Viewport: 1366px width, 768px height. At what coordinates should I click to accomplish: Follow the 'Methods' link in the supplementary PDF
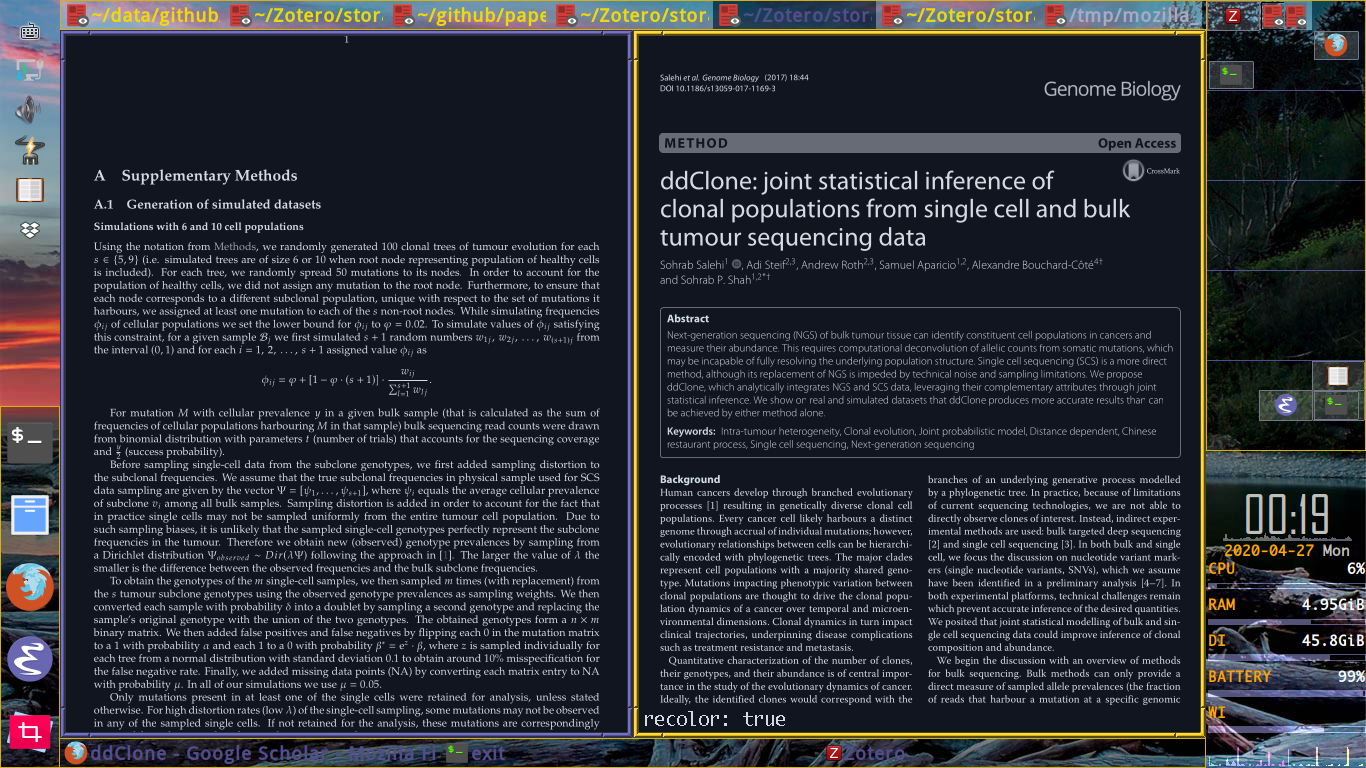click(235, 246)
